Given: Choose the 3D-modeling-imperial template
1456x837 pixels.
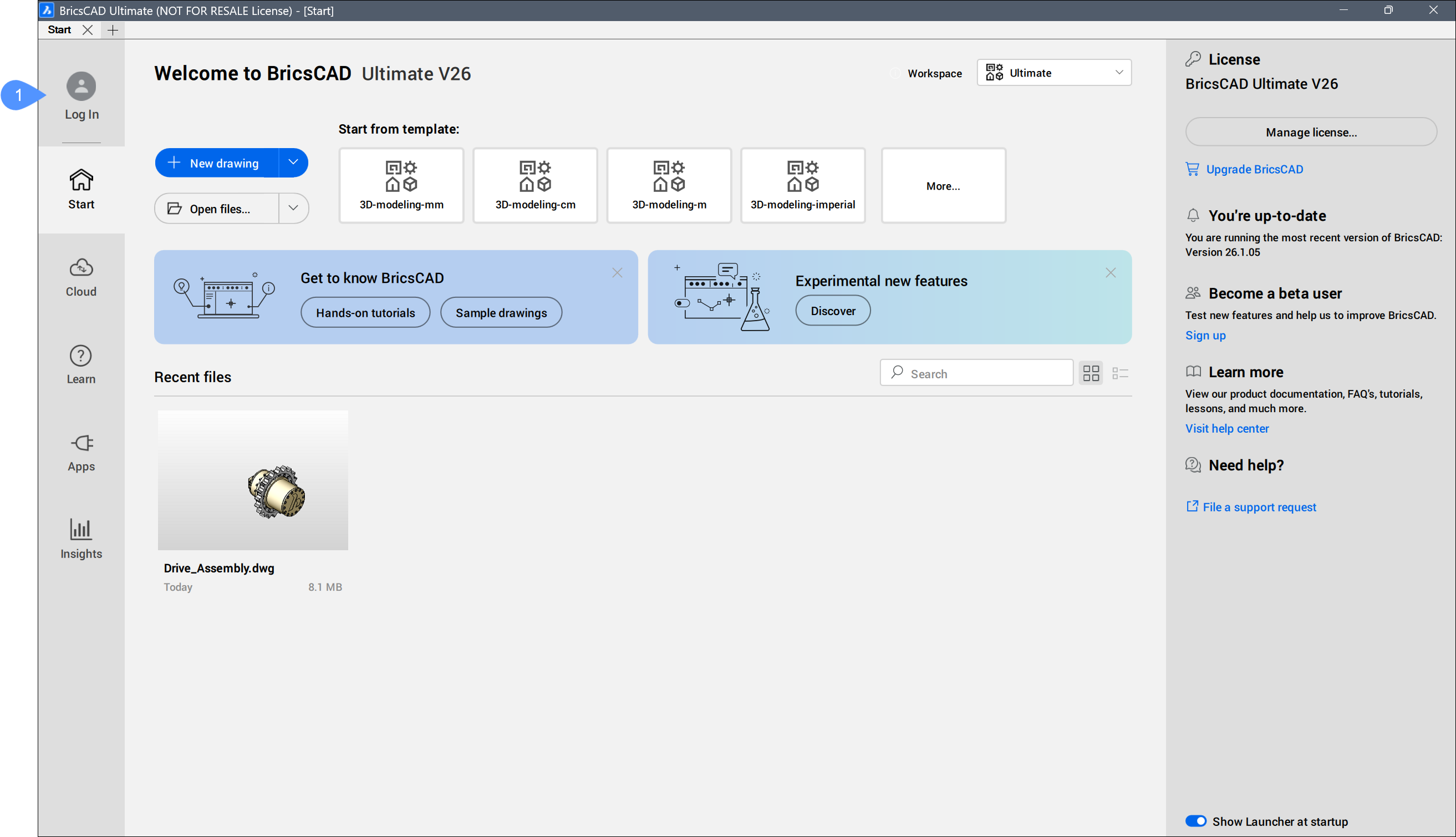Looking at the screenshot, I should pos(803,185).
